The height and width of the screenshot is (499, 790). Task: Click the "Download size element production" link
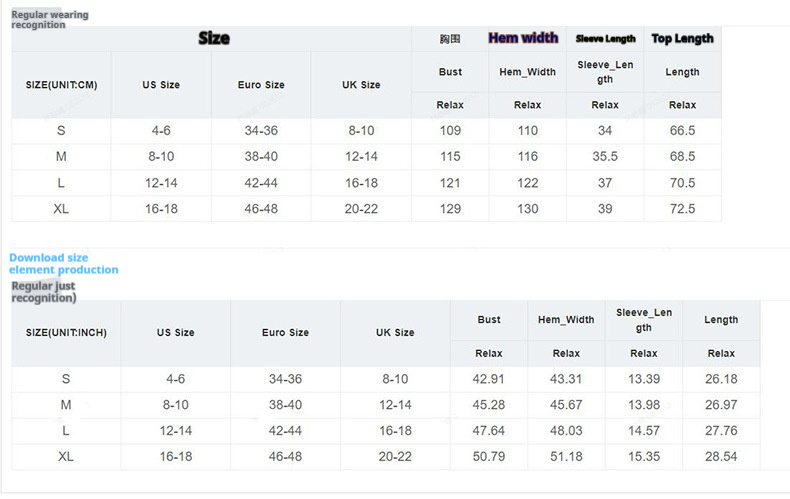pos(63,264)
